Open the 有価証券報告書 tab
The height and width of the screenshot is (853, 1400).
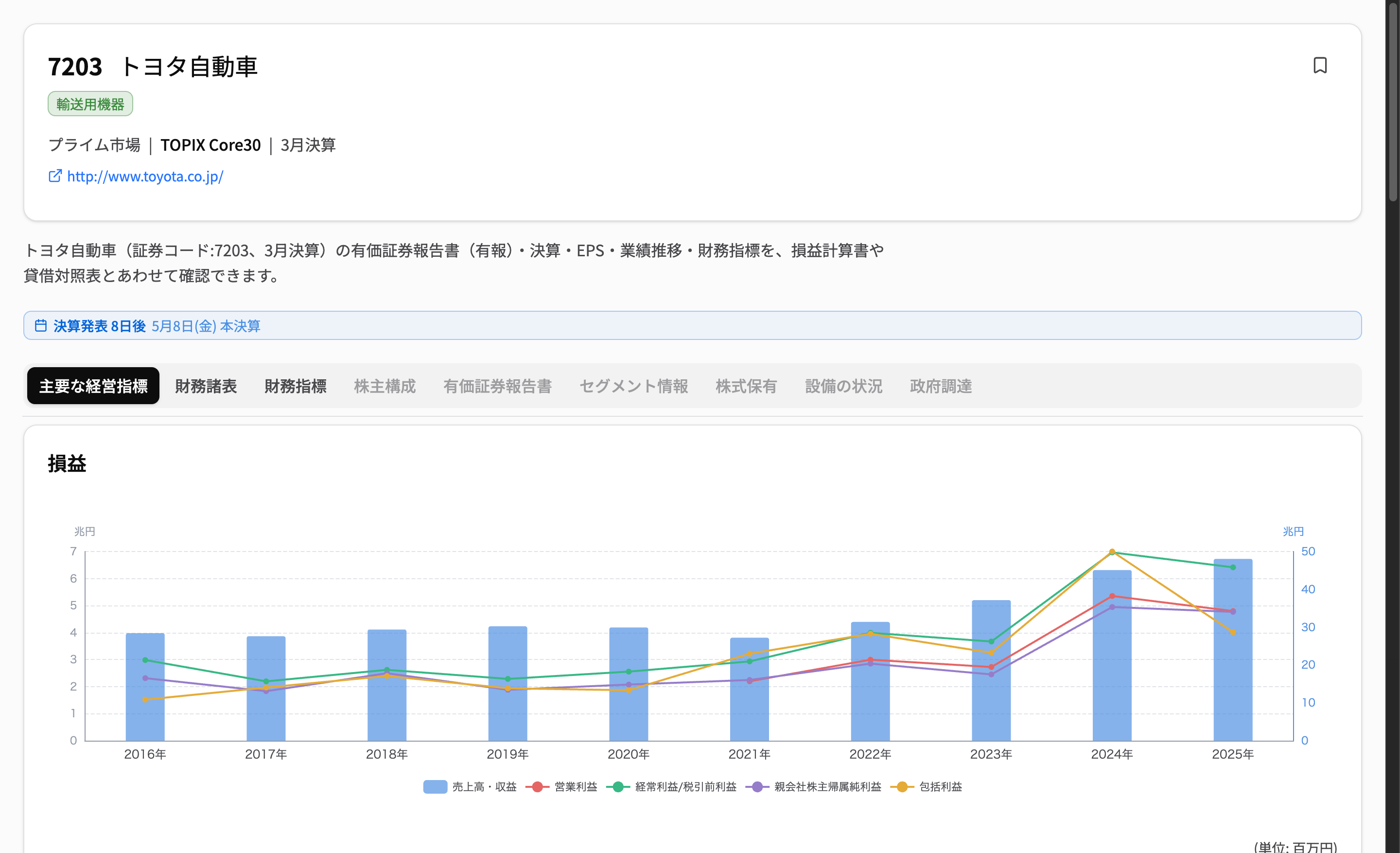497,386
